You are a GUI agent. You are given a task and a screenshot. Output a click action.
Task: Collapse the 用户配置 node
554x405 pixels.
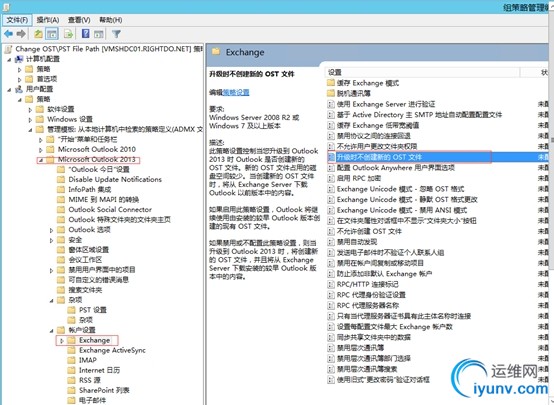10,90
